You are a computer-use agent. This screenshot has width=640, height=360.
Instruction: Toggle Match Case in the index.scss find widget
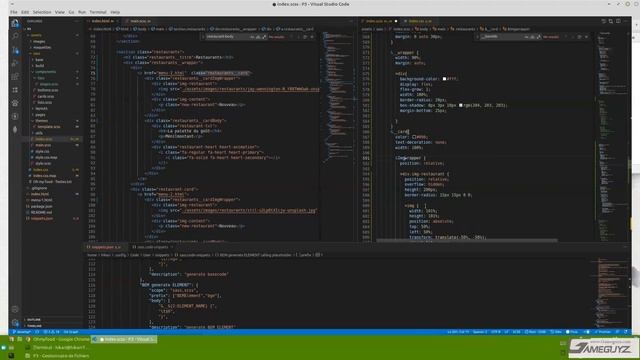(x=526, y=37)
